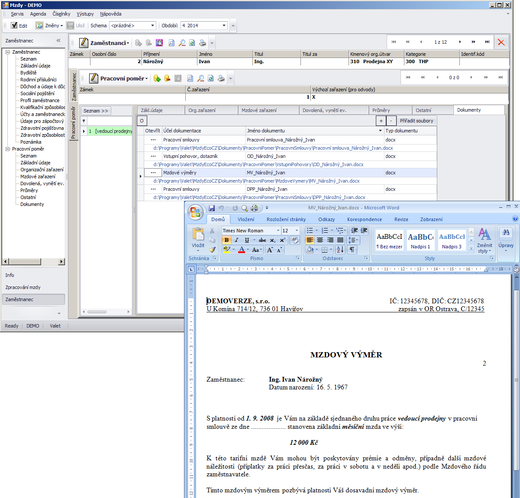This screenshot has height=498, width=520.
Task: Open the Výstupy menu
Action: 85,14
